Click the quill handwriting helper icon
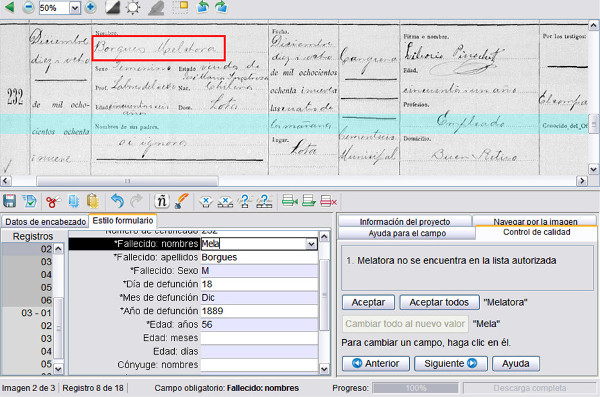 (181, 201)
